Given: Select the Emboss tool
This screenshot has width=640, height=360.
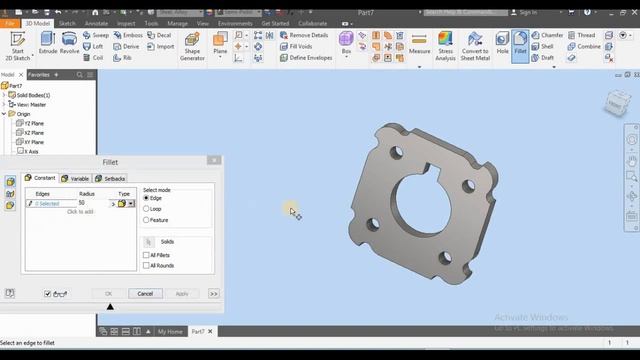Looking at the screenshot, I should click(x=128, y=35).
